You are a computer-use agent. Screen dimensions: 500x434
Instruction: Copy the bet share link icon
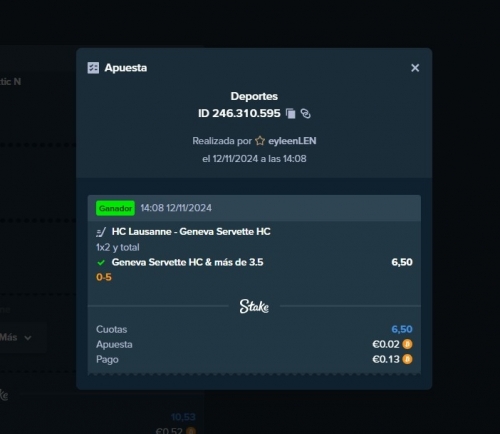click(x=306, y=114)
